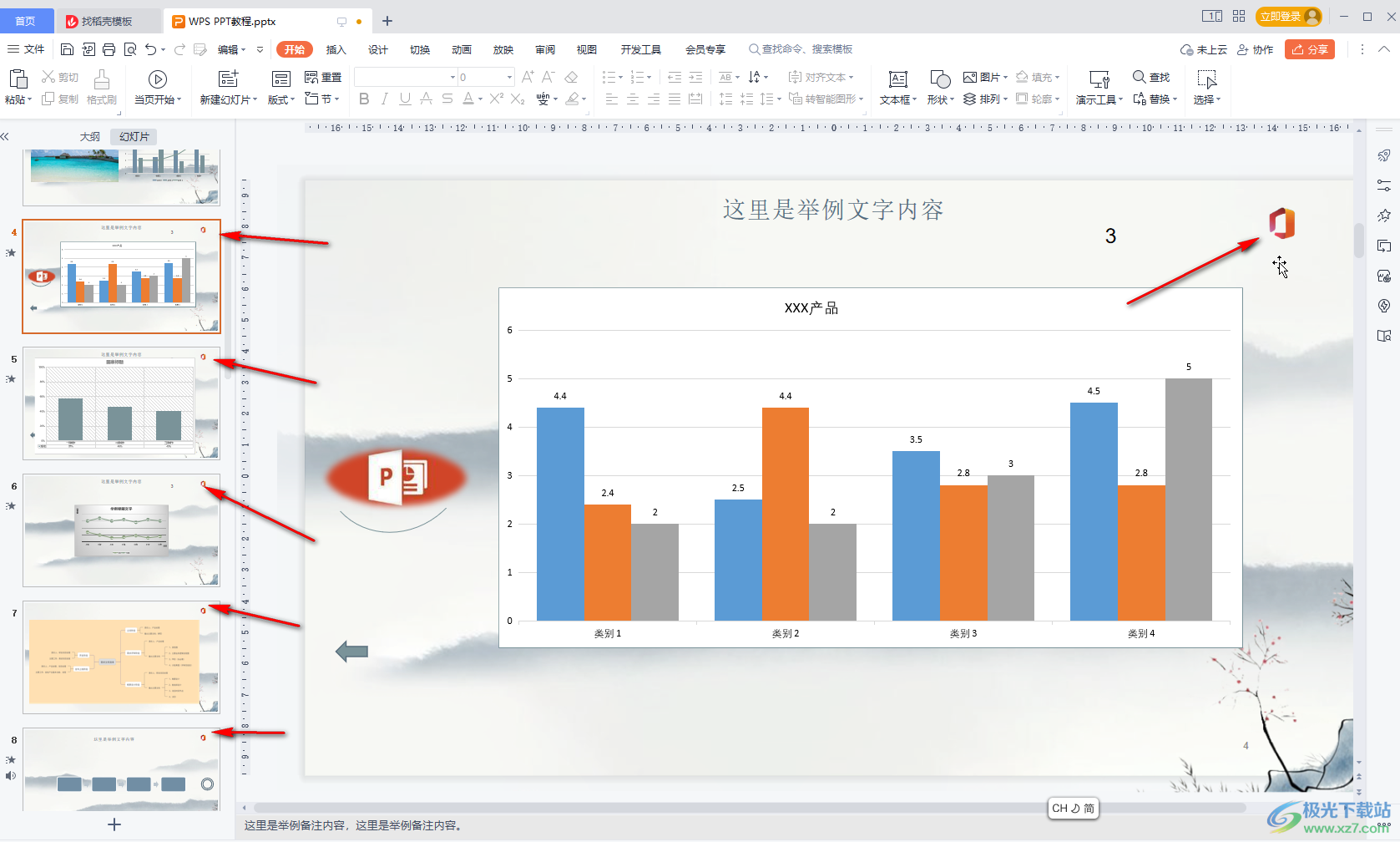Clear formatting eraser icon
1400x842 pixels.
click(571, 77)
